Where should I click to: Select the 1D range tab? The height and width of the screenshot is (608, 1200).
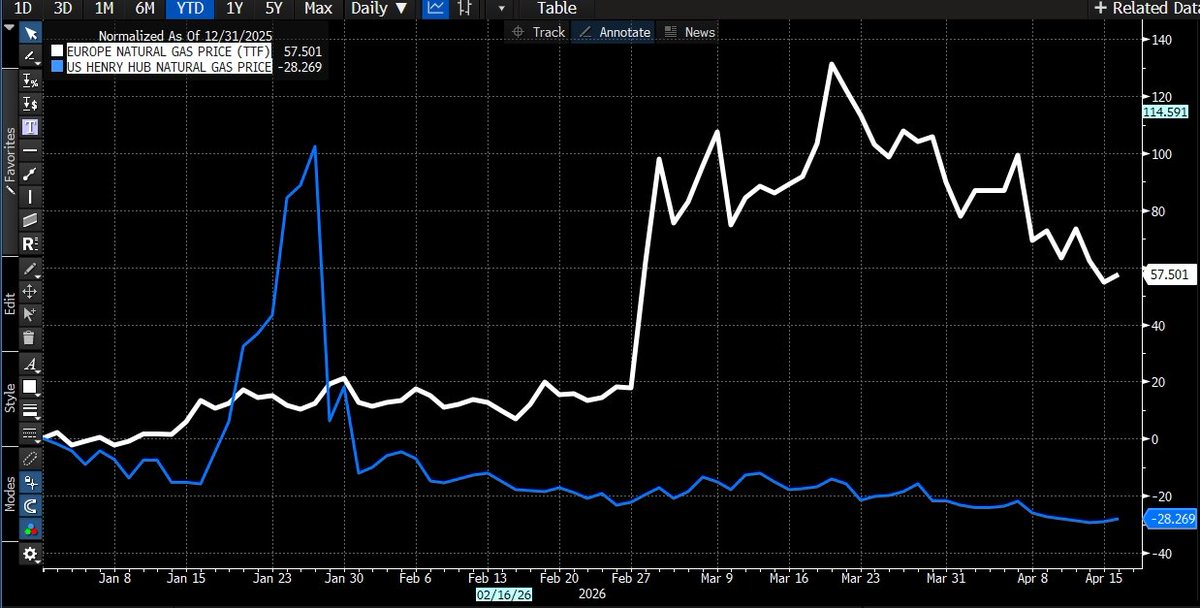point(22,9)
